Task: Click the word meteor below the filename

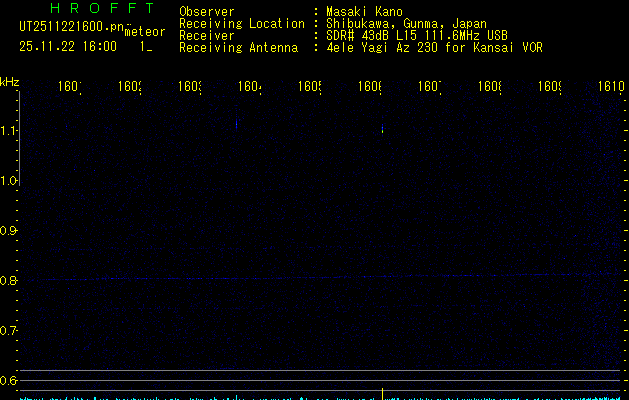Action: [145, 32]
